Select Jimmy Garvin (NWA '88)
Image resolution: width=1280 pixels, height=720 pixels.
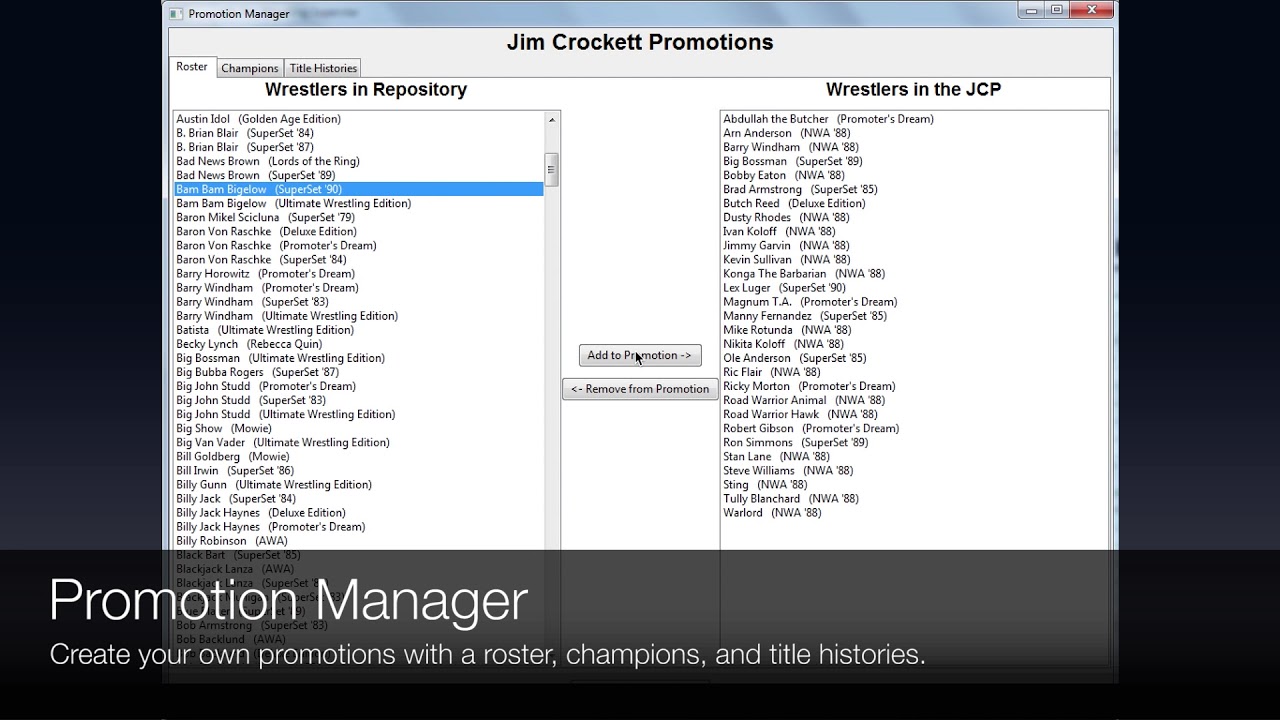point(914,245)
